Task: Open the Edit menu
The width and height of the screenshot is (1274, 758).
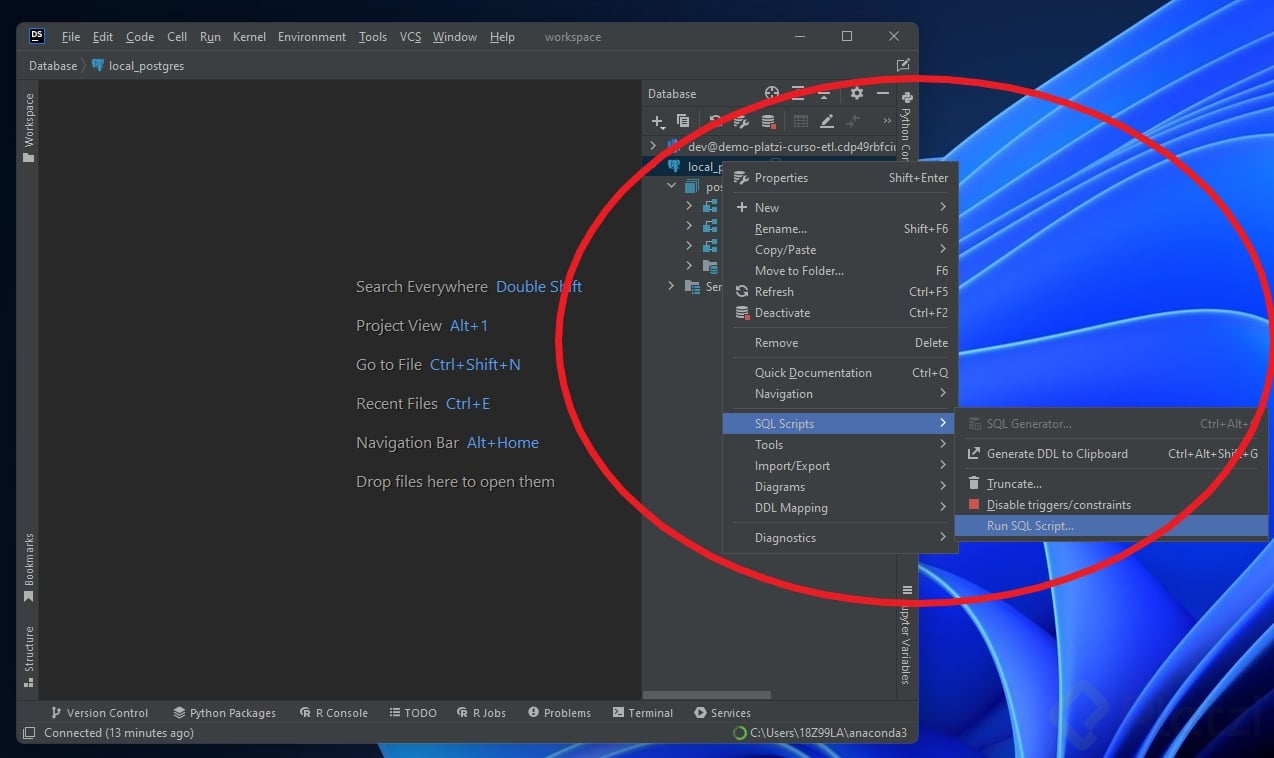Action: point(103,36)
